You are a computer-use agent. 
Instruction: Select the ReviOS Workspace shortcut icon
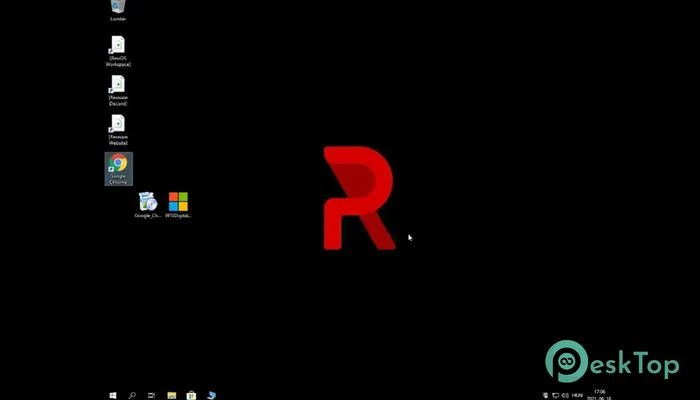click(118, 51)
